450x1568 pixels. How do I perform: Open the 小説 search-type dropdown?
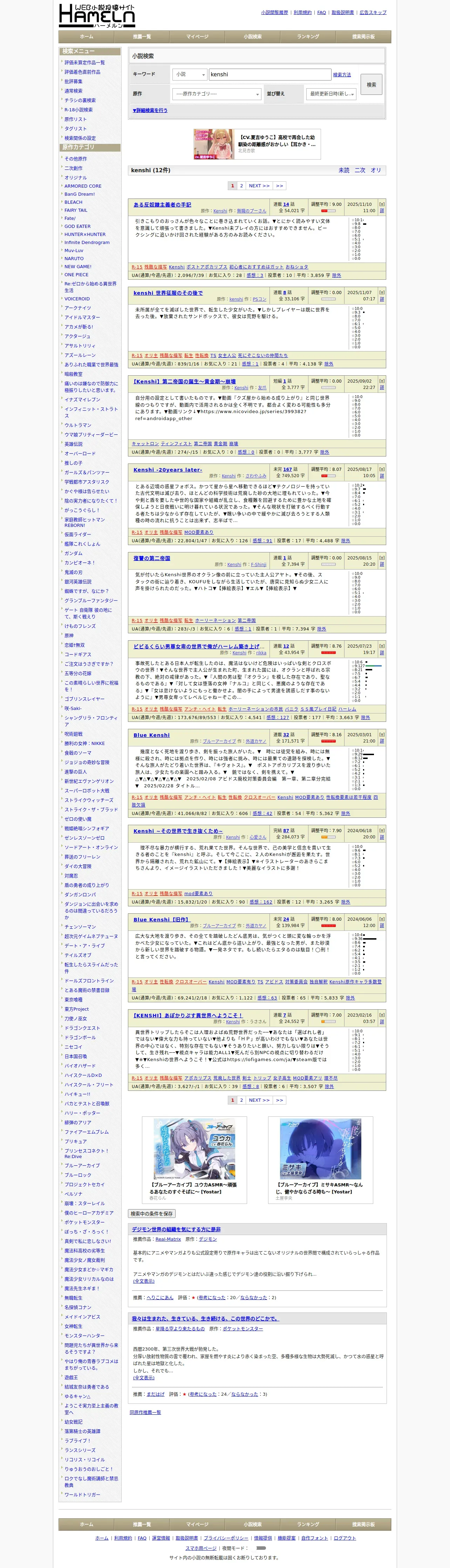click(x=190, y=74)
